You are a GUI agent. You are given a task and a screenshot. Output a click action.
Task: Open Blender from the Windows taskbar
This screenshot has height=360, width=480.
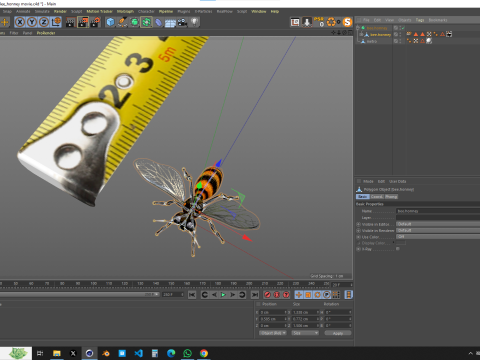[x=106, y=353]
